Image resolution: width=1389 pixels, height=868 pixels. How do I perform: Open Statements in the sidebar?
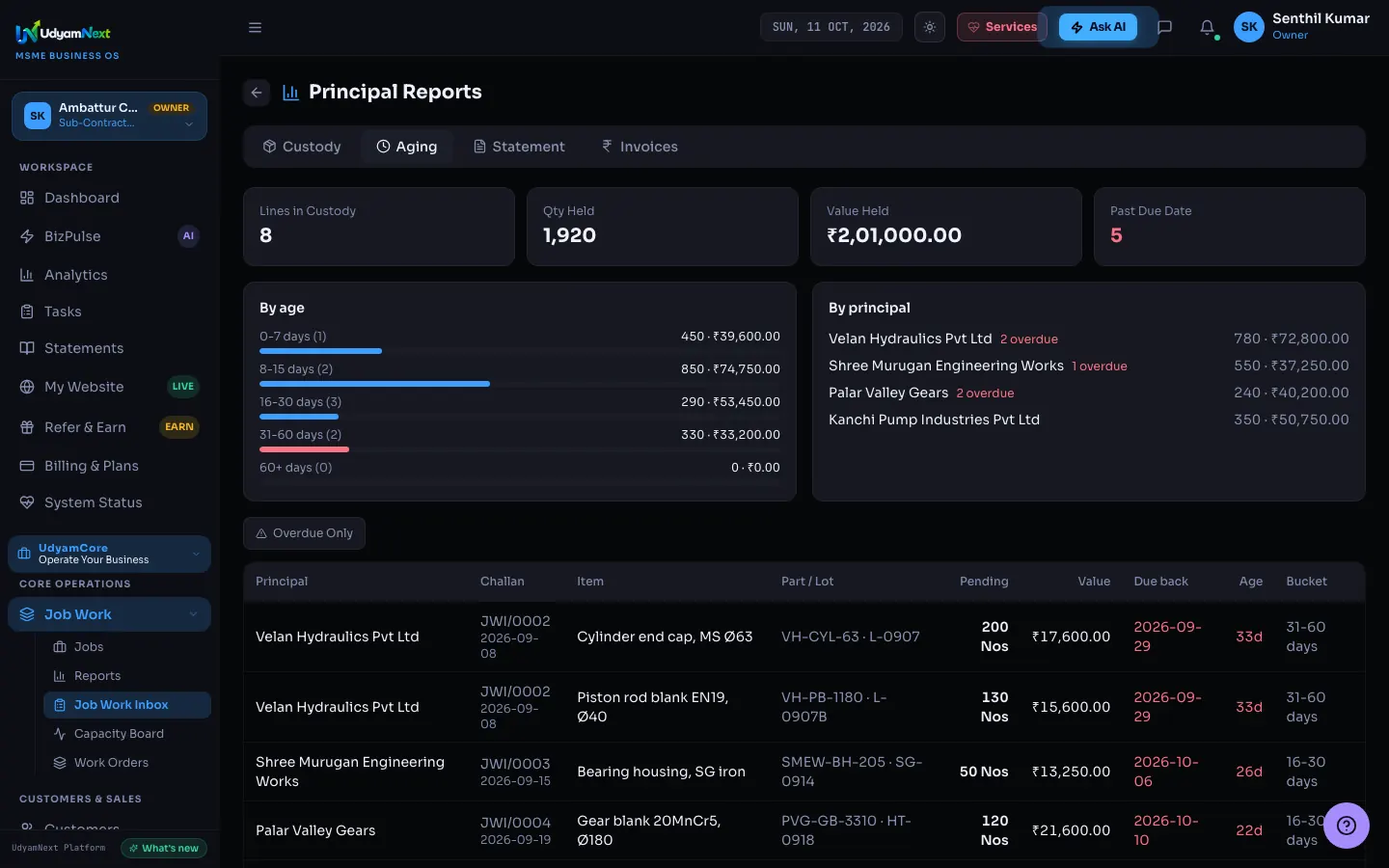tap(109, 348)
